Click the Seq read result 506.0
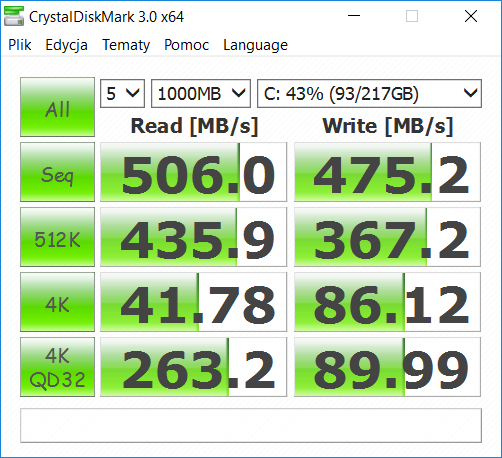 click(193, 172)
